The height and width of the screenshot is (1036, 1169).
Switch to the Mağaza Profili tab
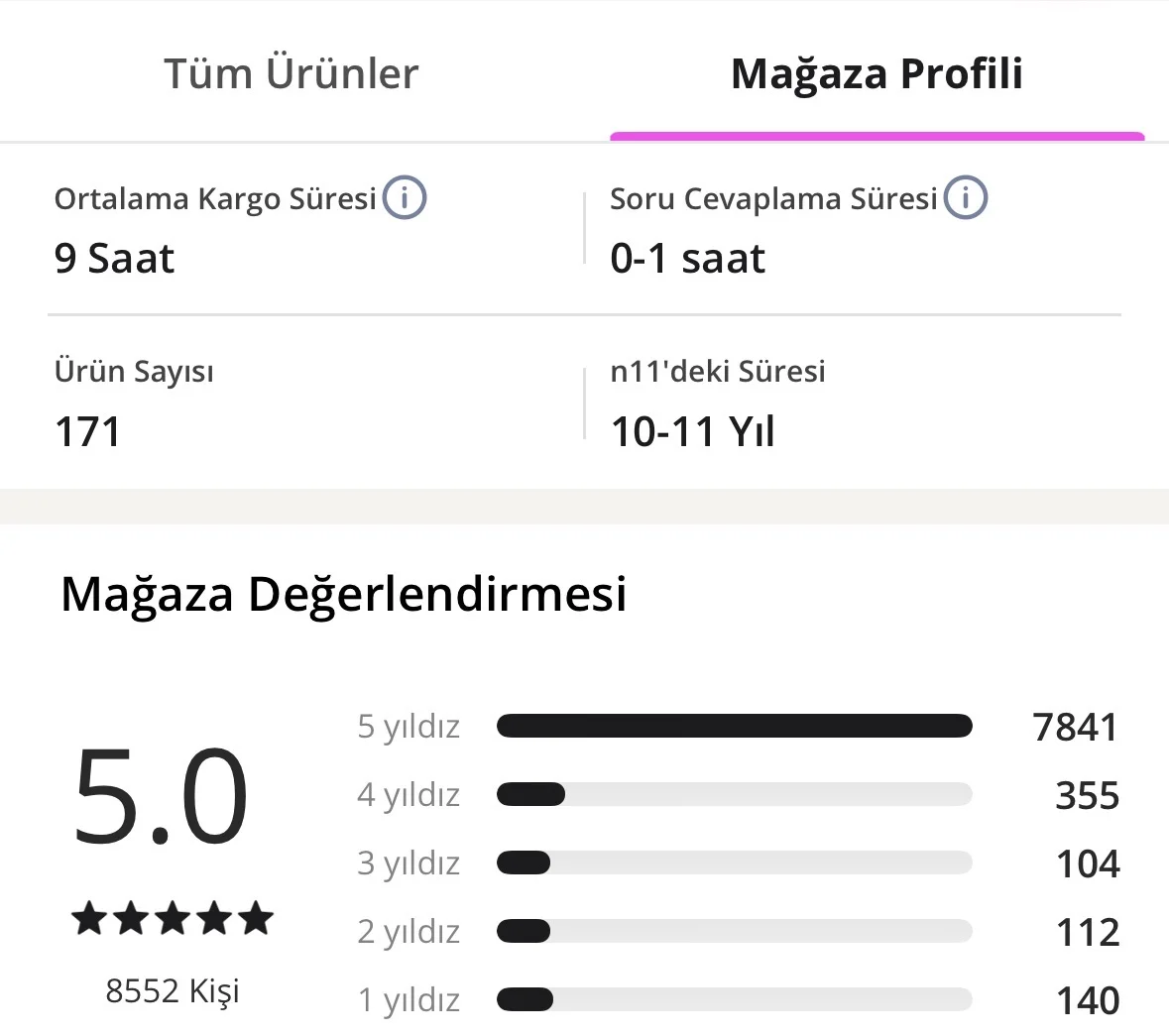pos(877,74)
